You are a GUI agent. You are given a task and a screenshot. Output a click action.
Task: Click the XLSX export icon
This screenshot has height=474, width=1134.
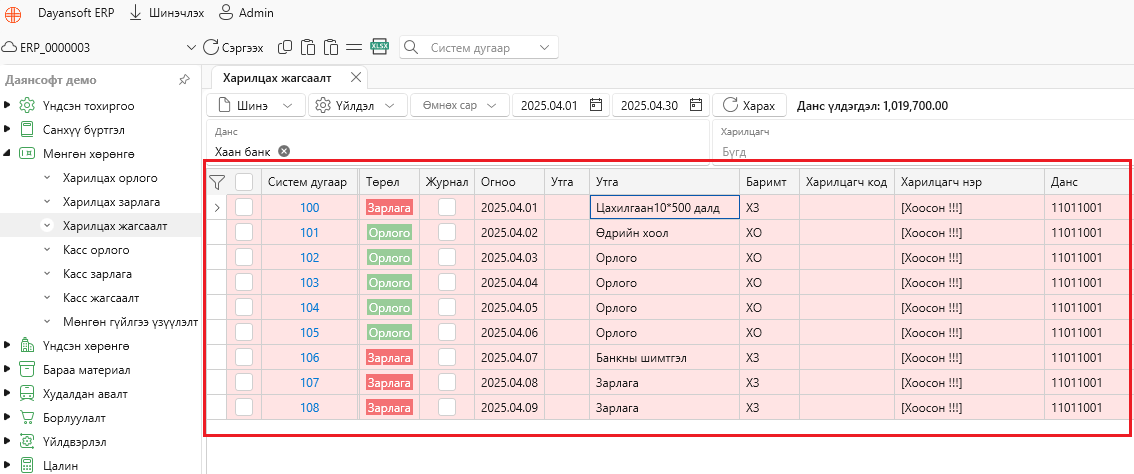tap(379, 47)
